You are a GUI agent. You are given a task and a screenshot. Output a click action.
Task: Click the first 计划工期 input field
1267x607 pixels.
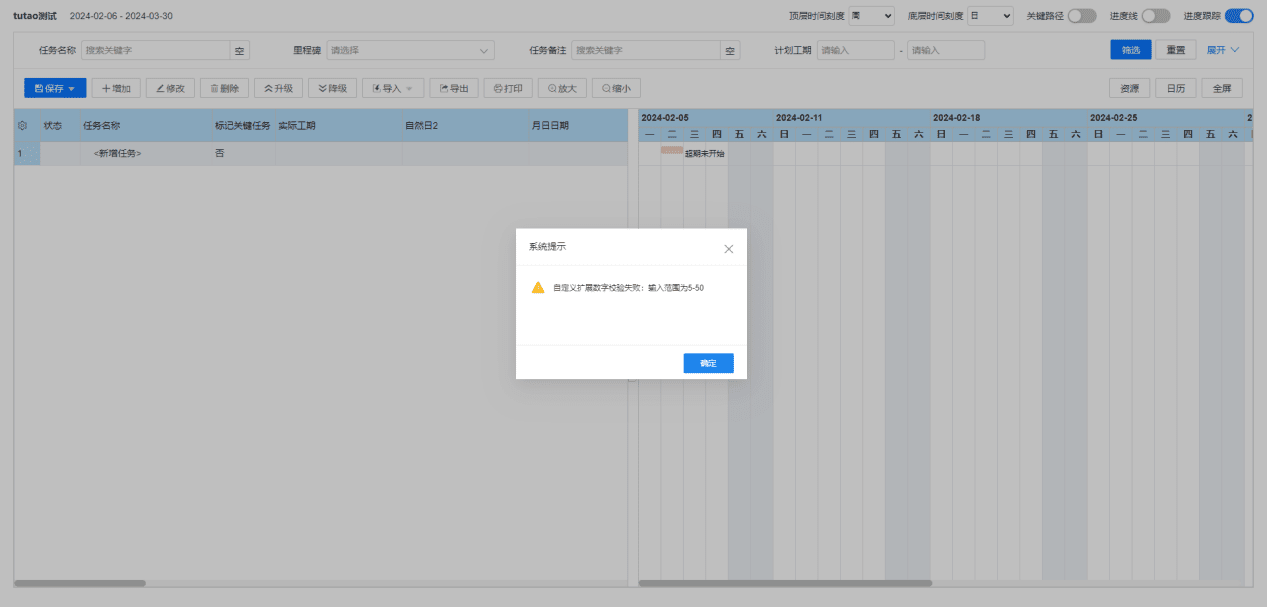[x=856, y=50]
